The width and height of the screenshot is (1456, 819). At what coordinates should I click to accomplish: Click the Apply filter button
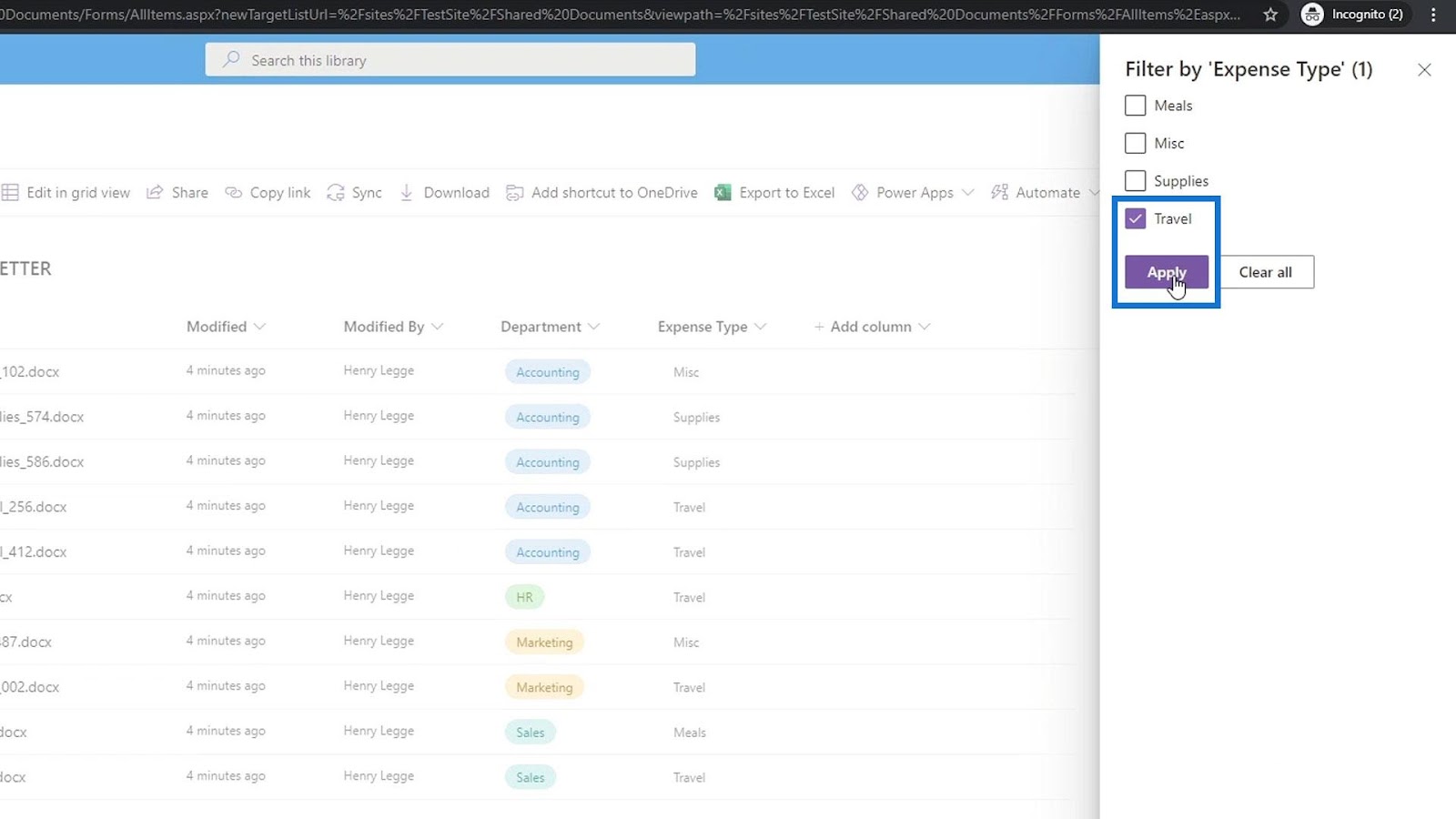(x=1167, y=272)
